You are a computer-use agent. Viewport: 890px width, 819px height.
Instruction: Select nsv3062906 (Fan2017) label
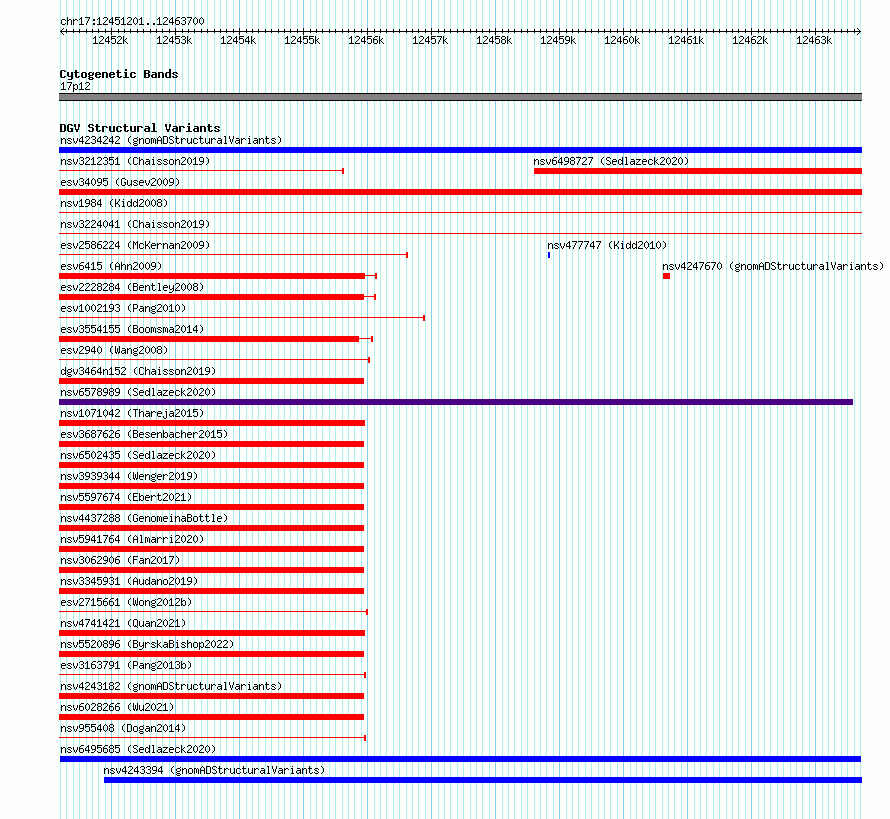120,560
